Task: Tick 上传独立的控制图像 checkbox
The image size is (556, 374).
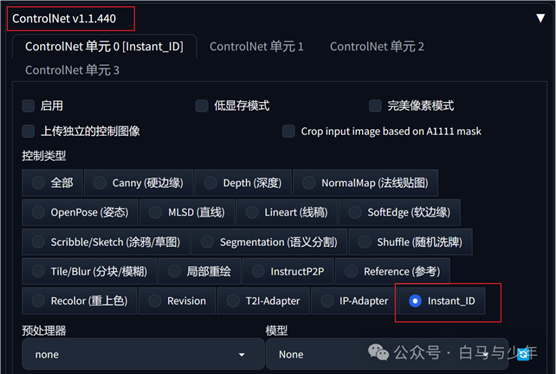Action: (28, 131)
